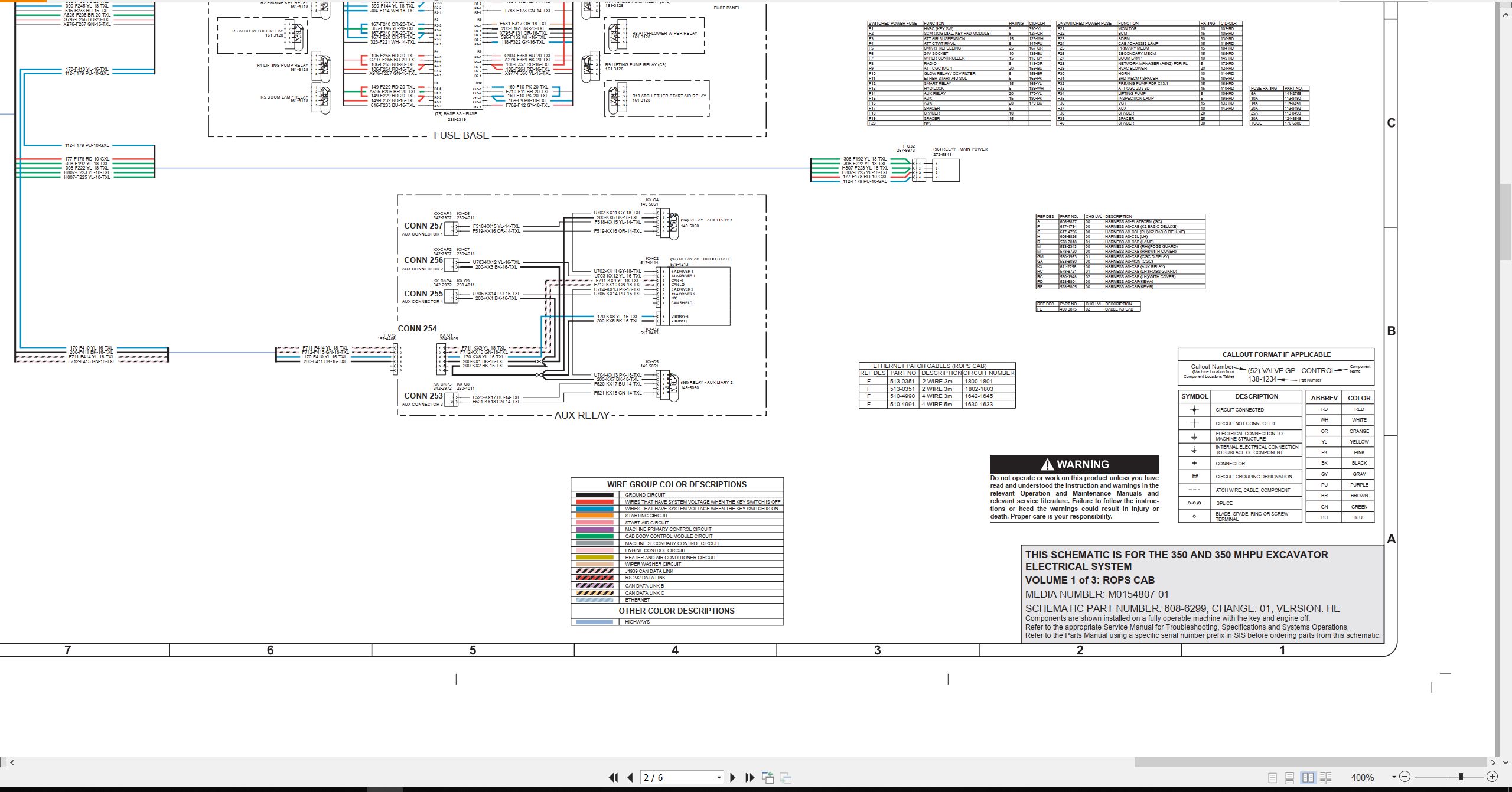Jump to the last page
1512x792 pixels.
pyautogui.click(x=750, y=778)
